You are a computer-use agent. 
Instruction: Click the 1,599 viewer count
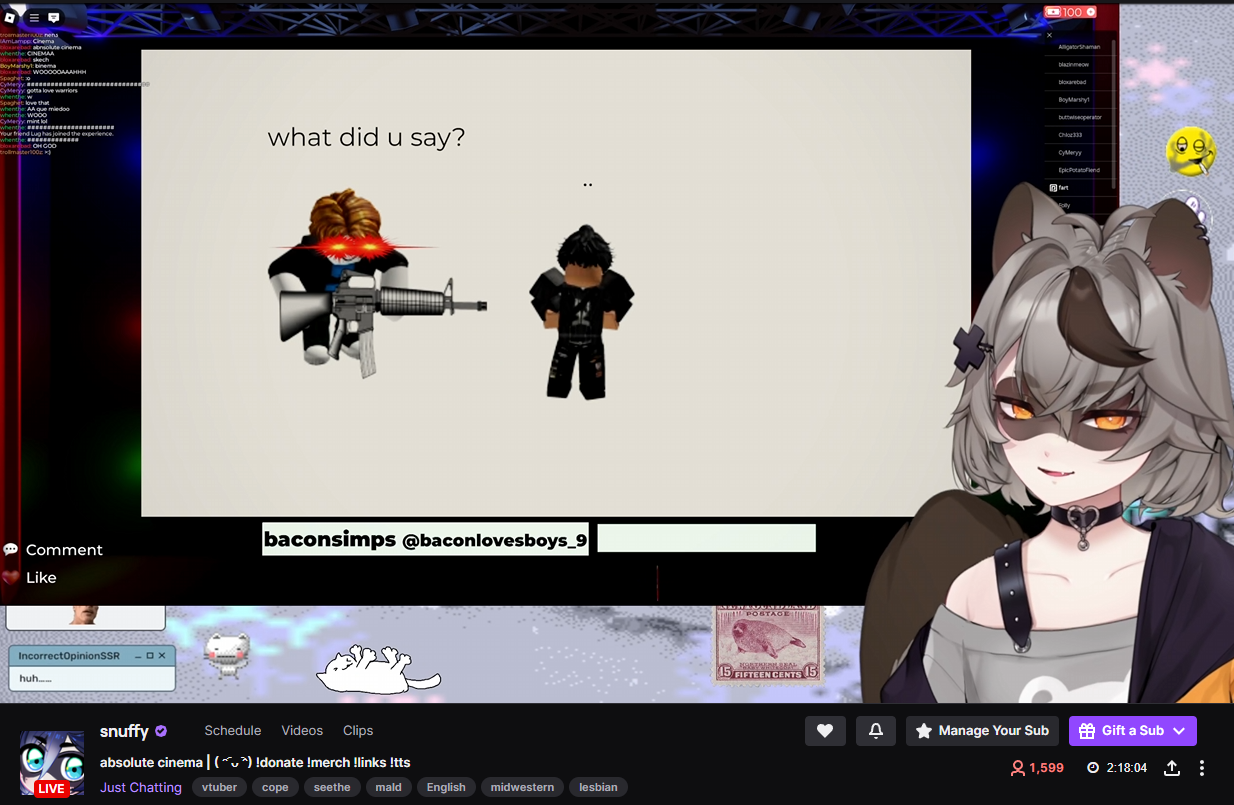[x=1047, y=768]
